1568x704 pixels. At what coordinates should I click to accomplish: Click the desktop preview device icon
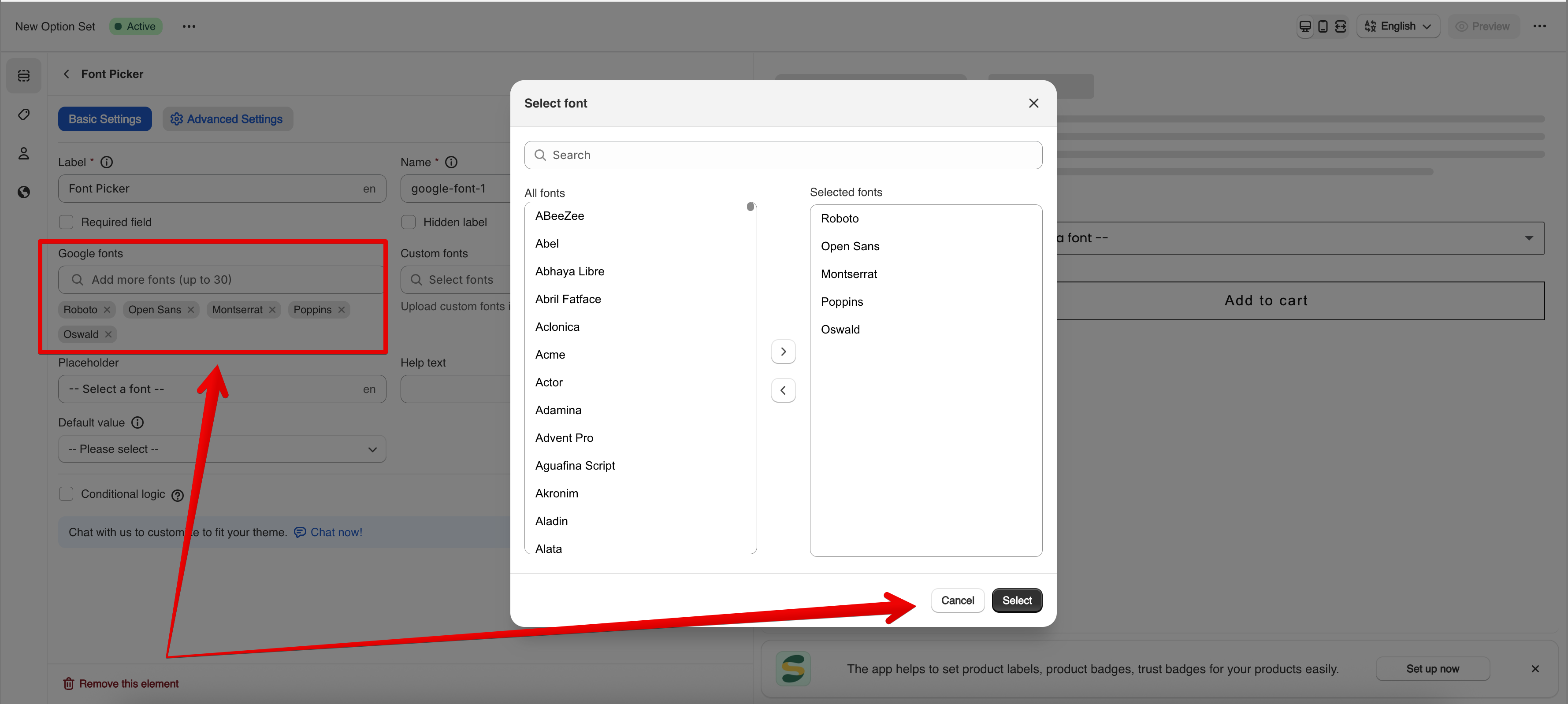click(1304, 26)
